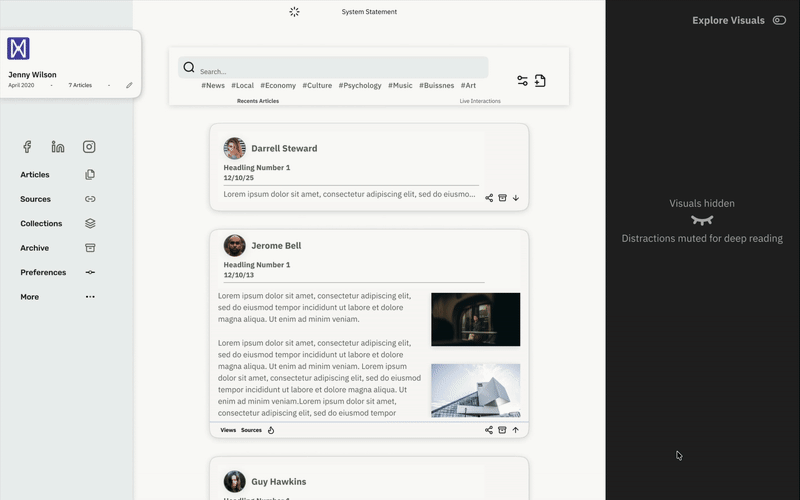Open Darrell Steward's author name
The height and width of the screenshot is (500, 800).
tap(284, 148)
